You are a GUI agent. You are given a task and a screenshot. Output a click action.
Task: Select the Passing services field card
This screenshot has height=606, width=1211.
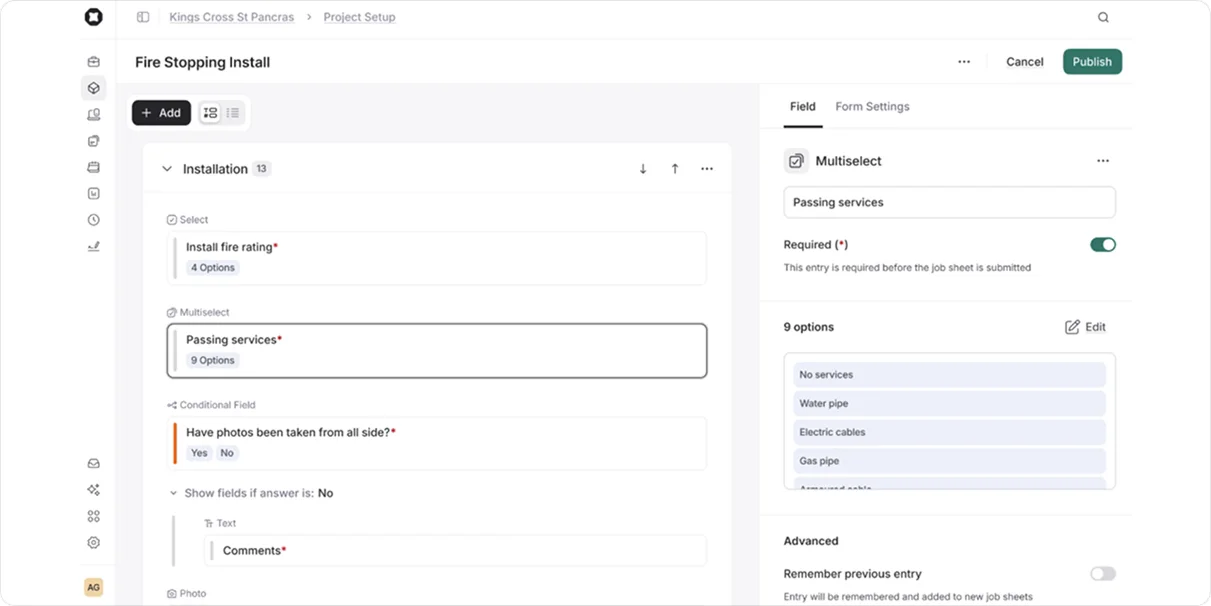click(x=437, y=351)
